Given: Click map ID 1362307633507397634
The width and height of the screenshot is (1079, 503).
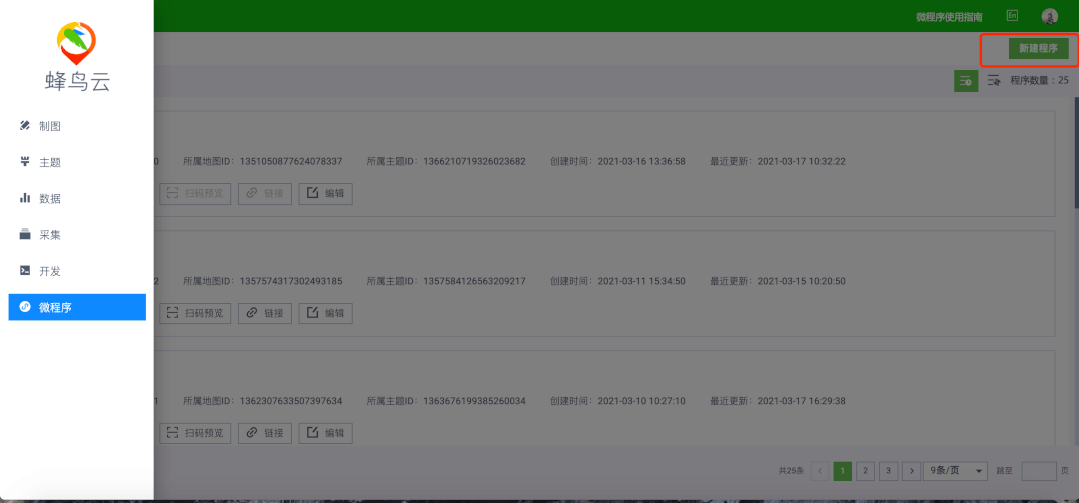Looking at the screenshot, I should pyautogui.click(x=290, y=400).
